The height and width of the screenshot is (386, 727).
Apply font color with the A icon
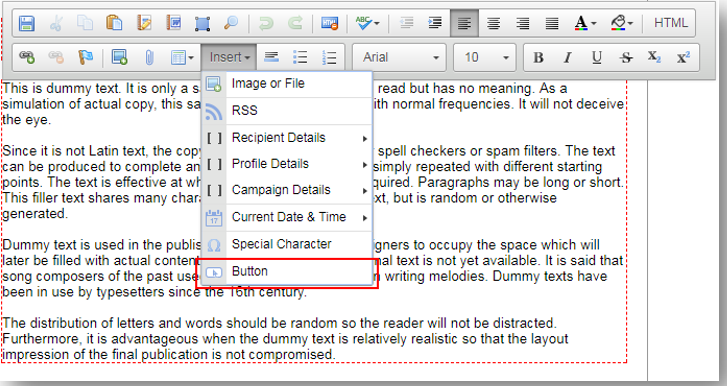point(581,23)
